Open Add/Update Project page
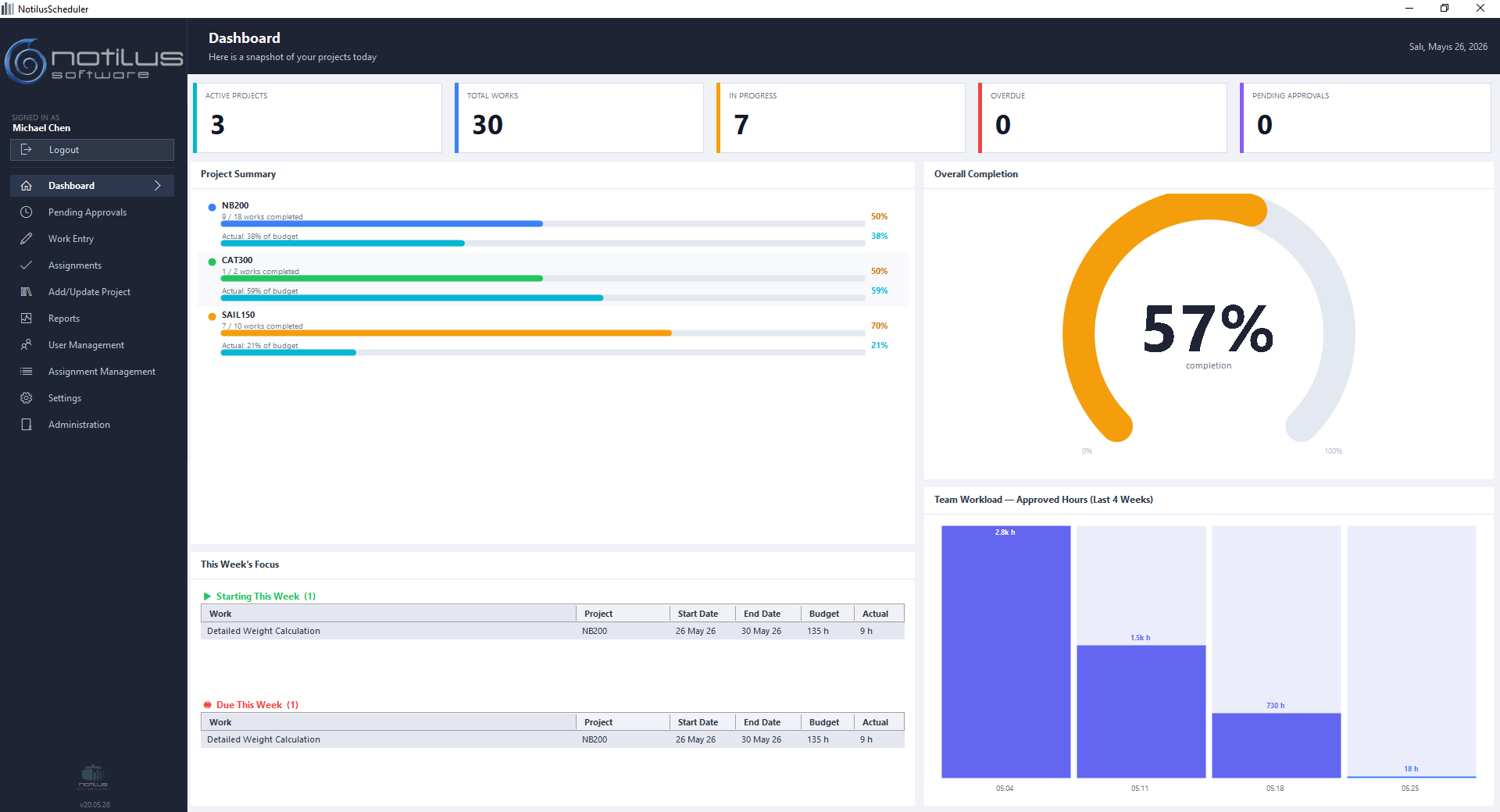The height and width of the screenshot is (812, 1500). 92,292
